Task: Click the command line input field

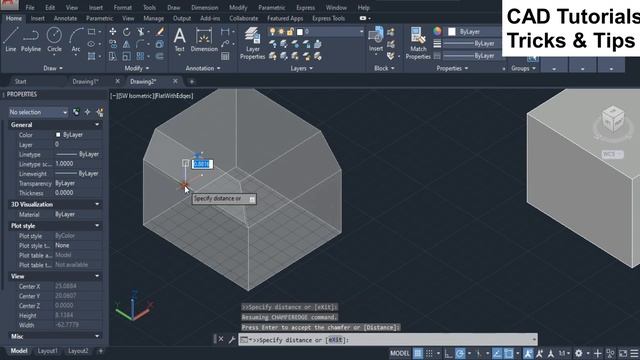Action: (x=388, y=340)
